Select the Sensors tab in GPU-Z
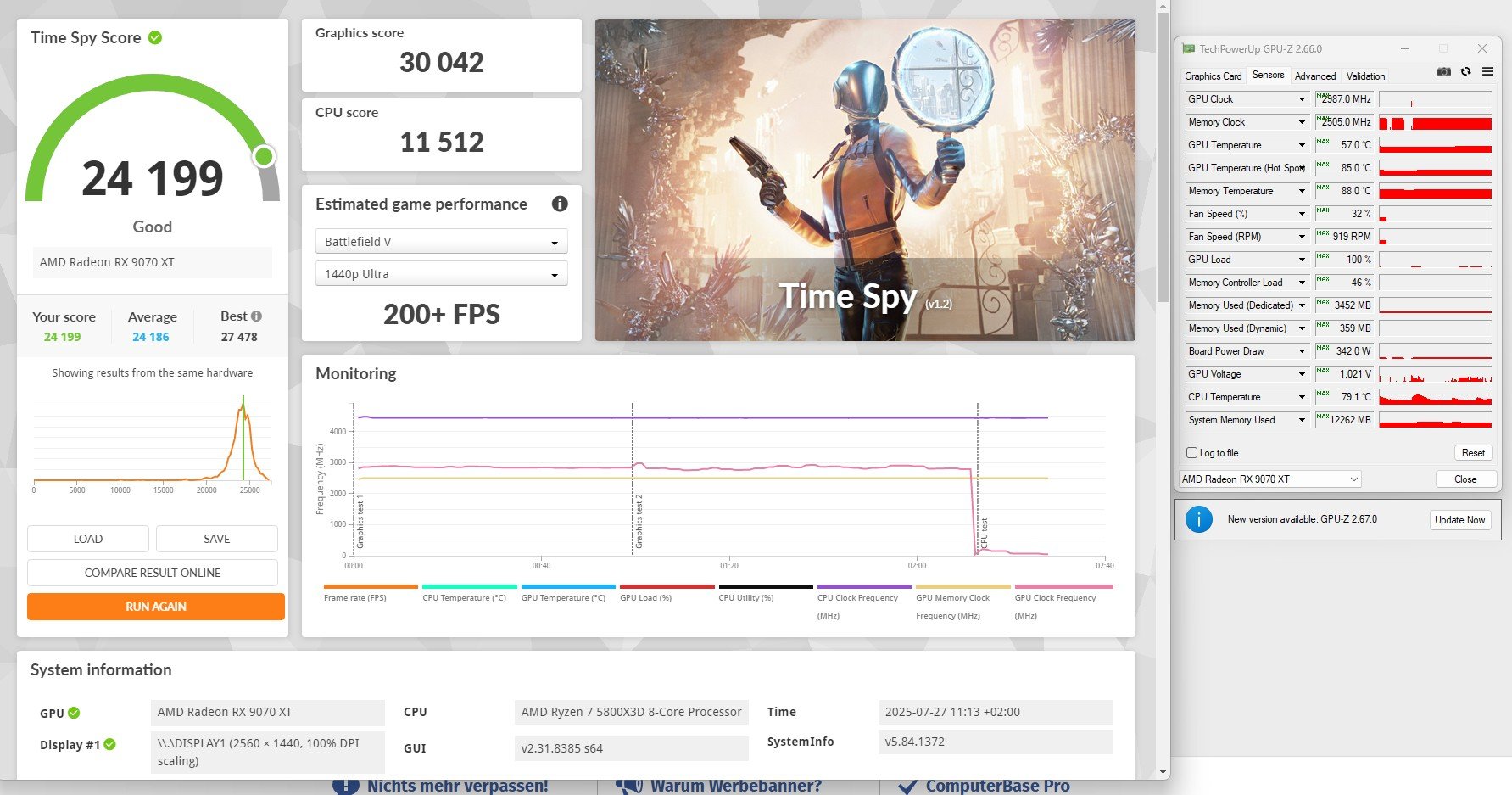Image resolution: width=1512 pixels, height=795 pixels. click(1268, 75)
